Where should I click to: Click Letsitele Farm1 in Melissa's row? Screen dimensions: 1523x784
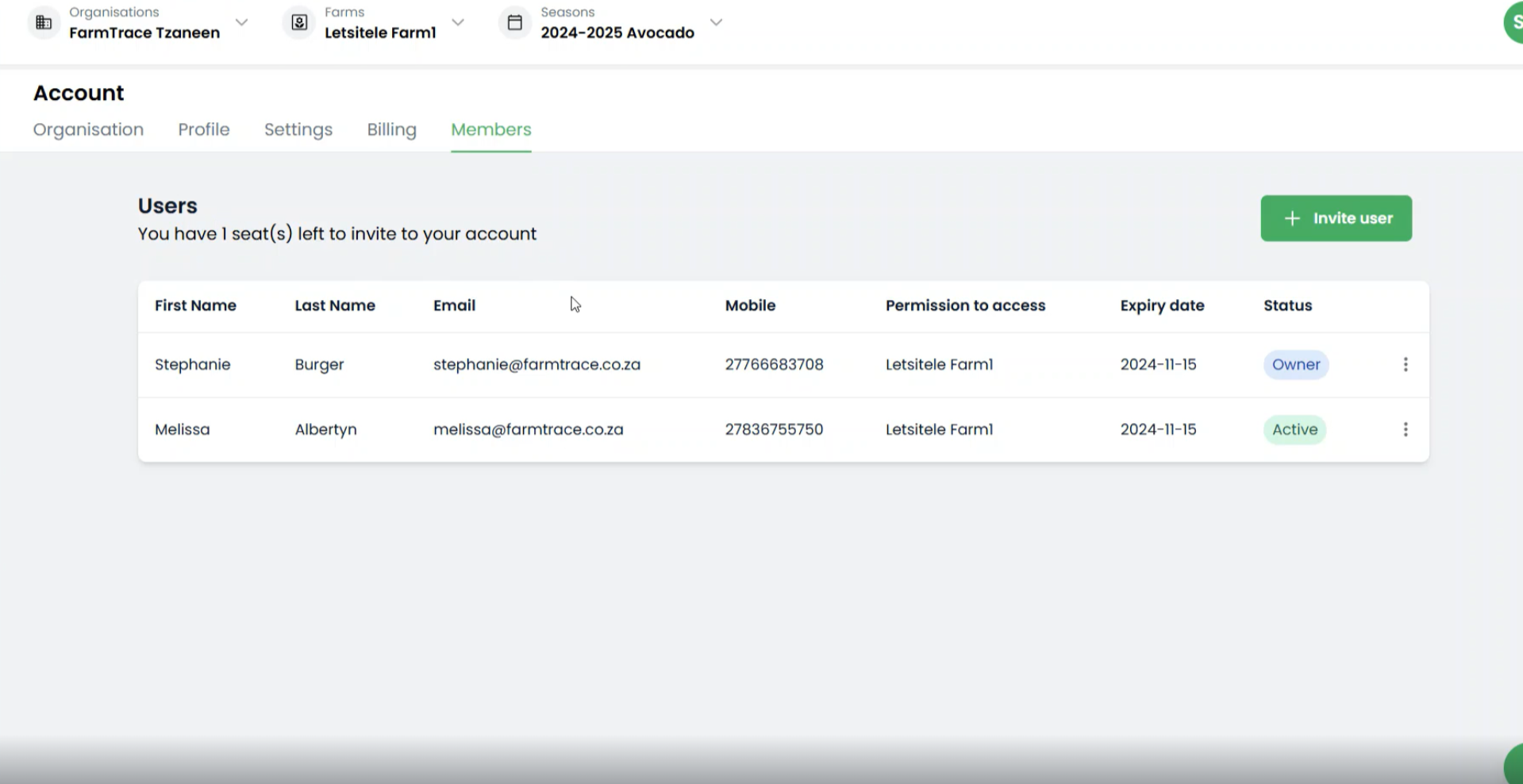pos(939,429)
